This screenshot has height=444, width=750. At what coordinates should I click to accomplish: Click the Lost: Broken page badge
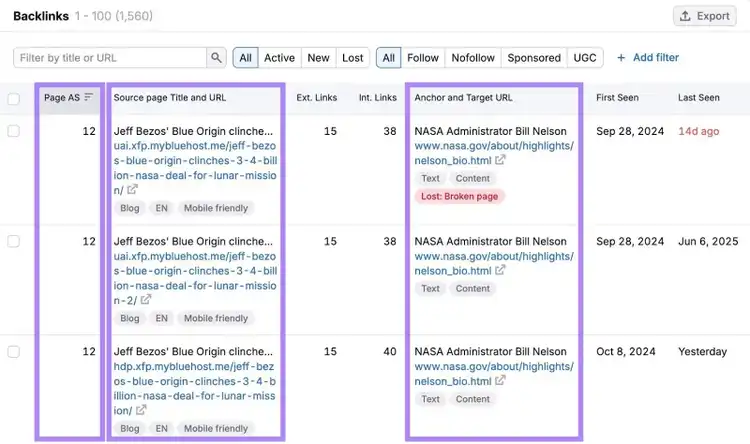click(x=459, y=196)
